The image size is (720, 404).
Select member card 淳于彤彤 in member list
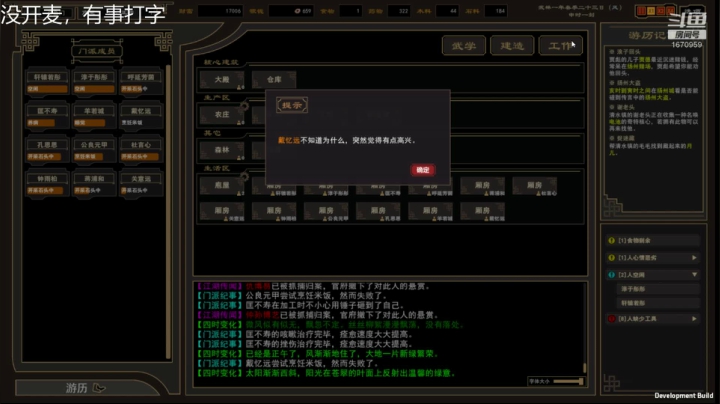click(94, 82)
